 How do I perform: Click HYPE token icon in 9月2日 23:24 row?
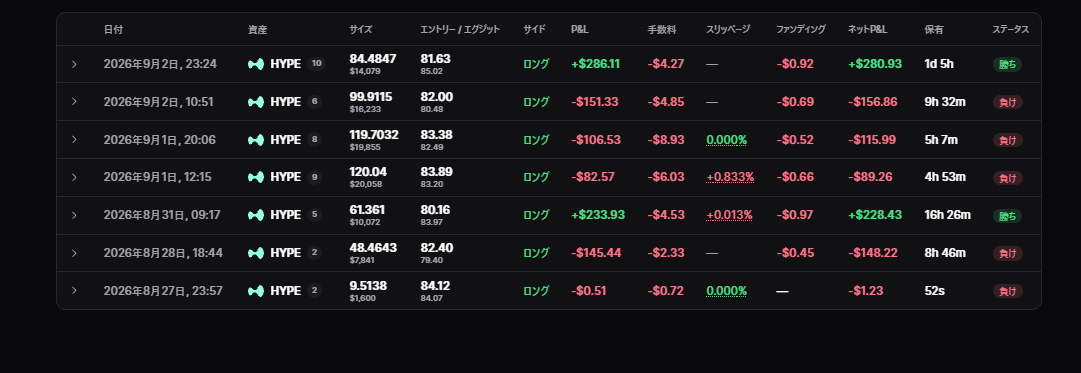[x=256, y=64]
